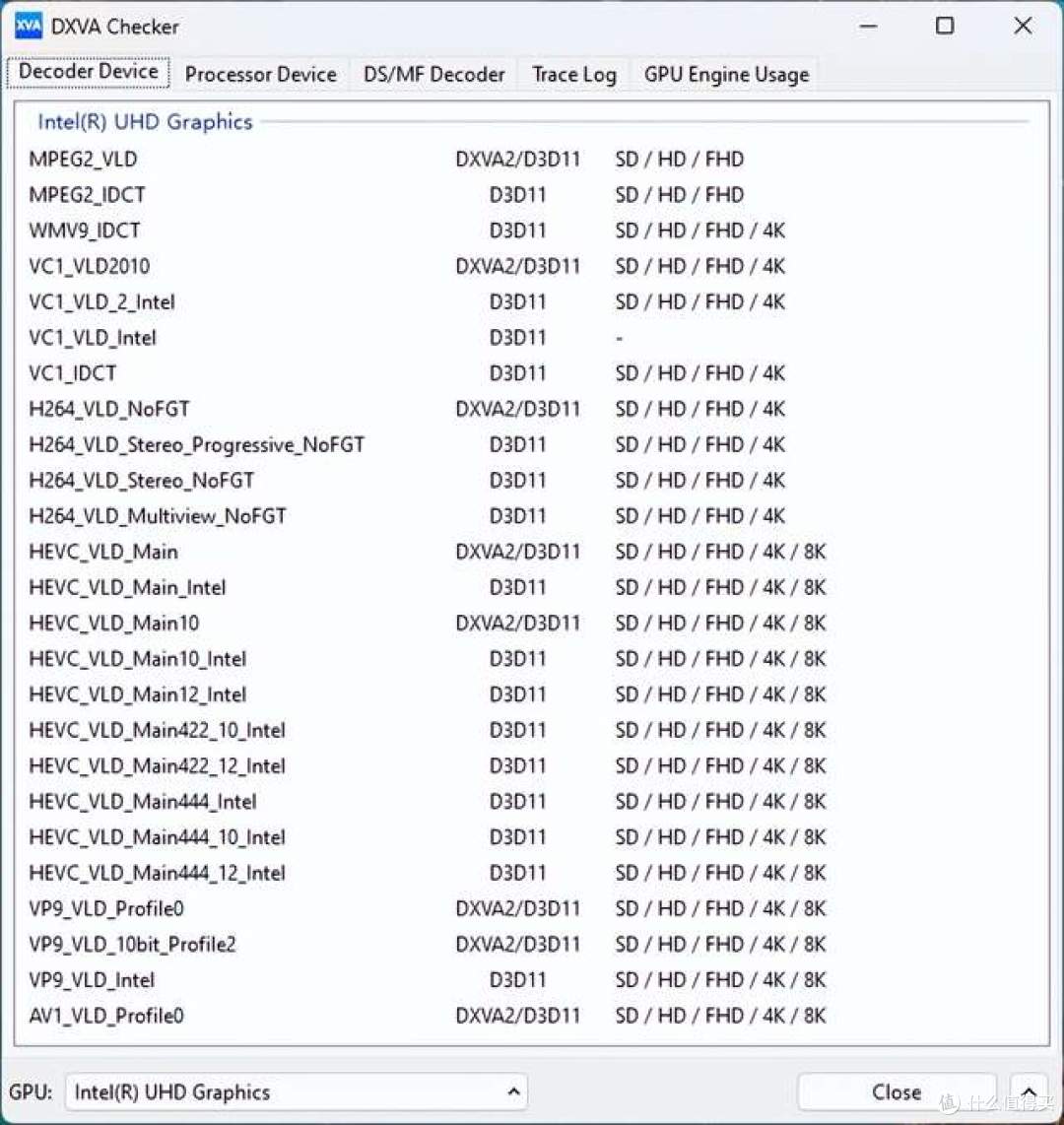Click the resolutions of the MPEG2_VLD row
Screen dimensions: 1064x1125
[x=679, y=160]
